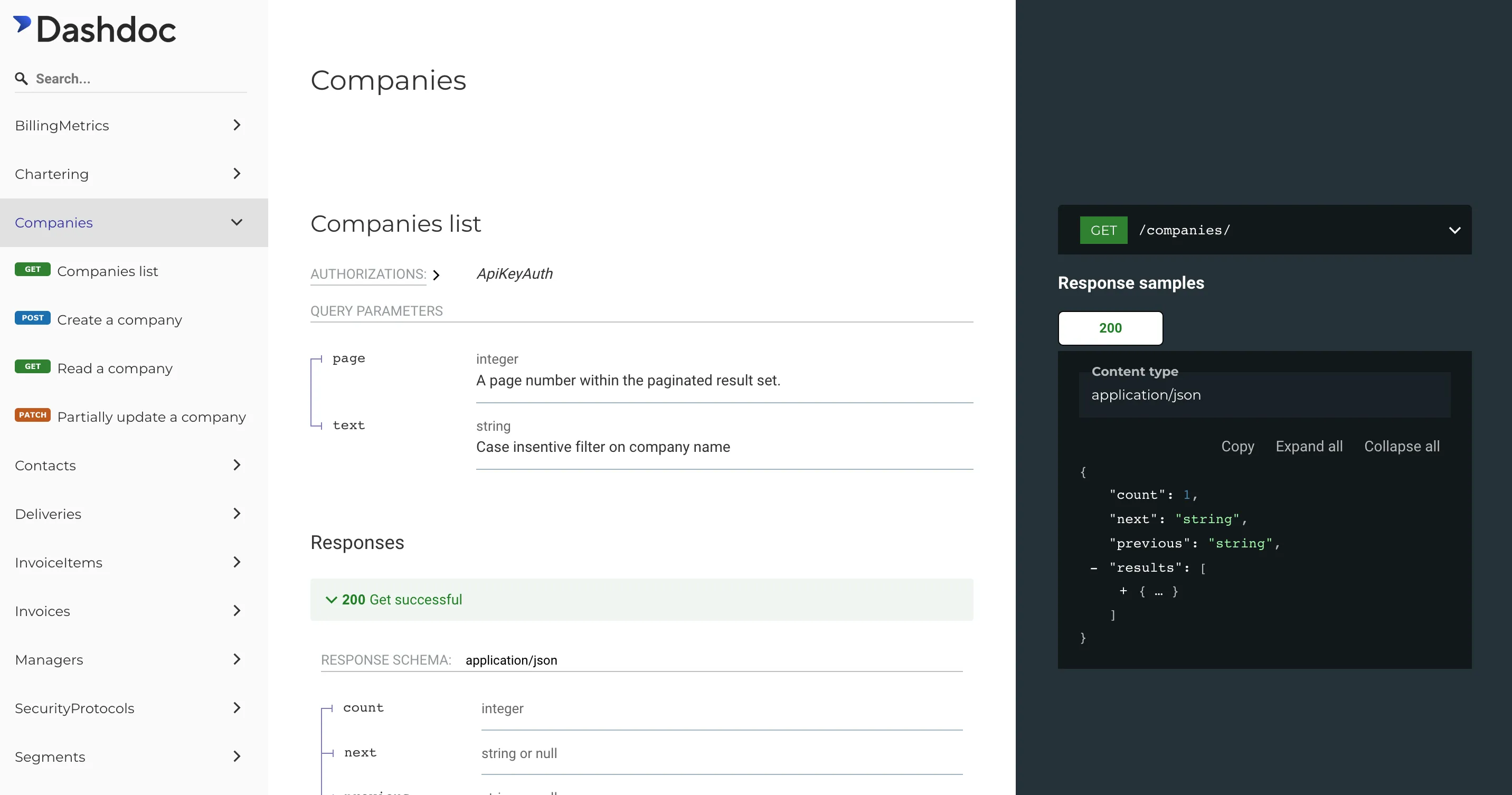The image size is (1512, 795).
Task: Click the search magnifier icon
Action: pos(21,78)
